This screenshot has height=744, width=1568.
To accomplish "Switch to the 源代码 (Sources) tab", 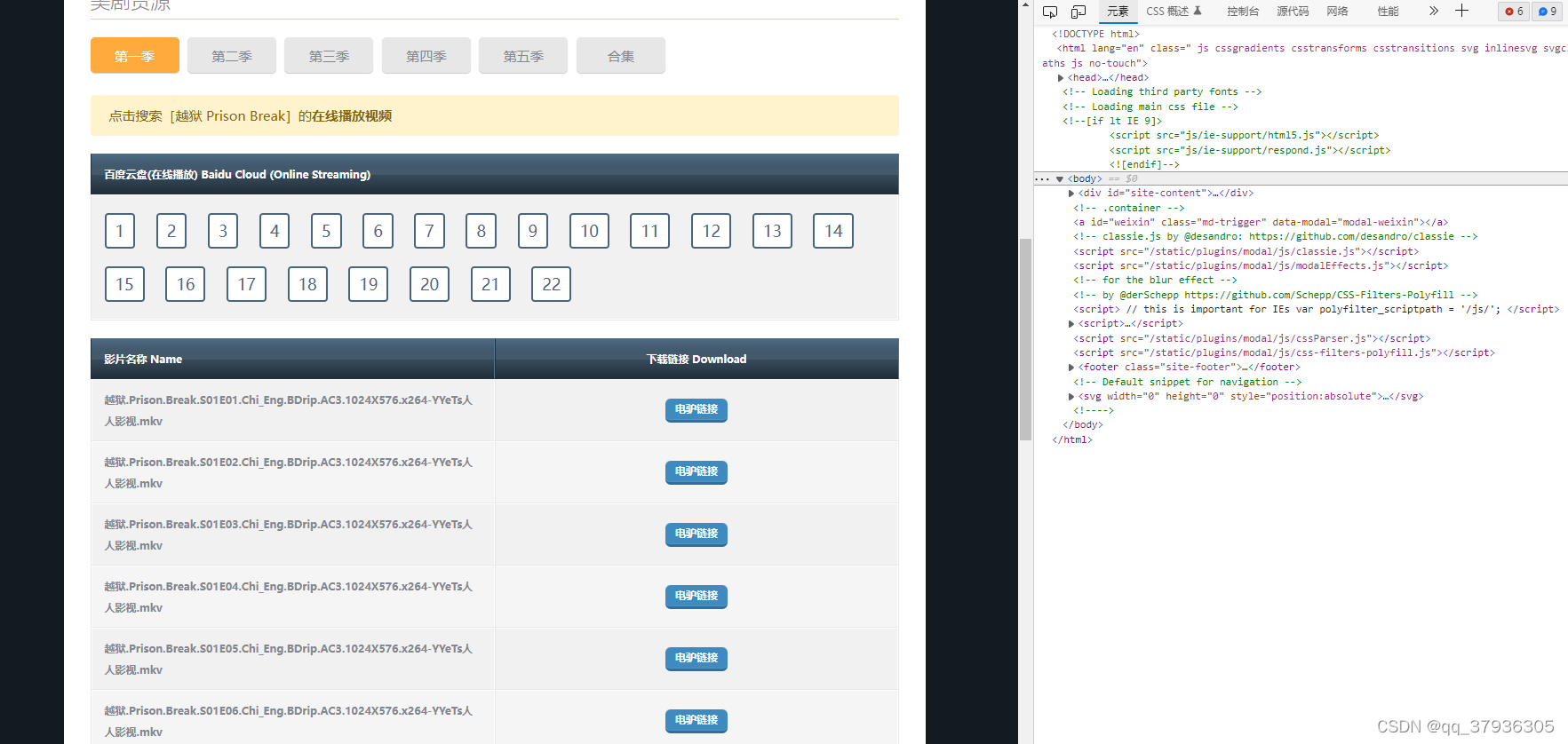I will [1293, 12].
